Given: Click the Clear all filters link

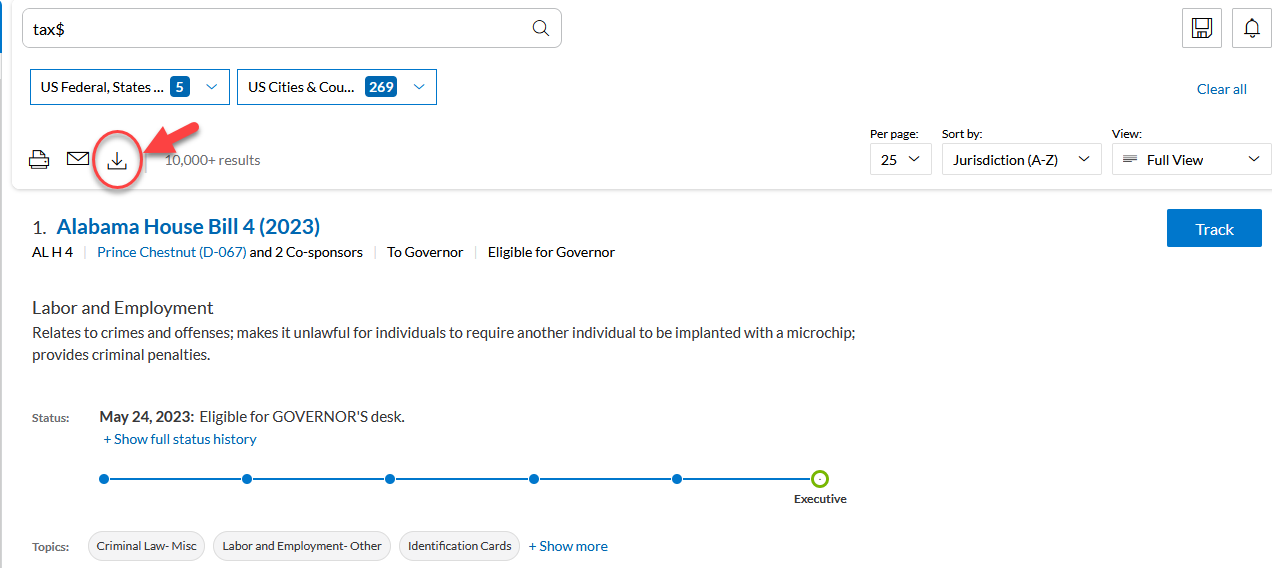Looking at the screenshot, I should pyautogui.click(x=1221, y=89).
